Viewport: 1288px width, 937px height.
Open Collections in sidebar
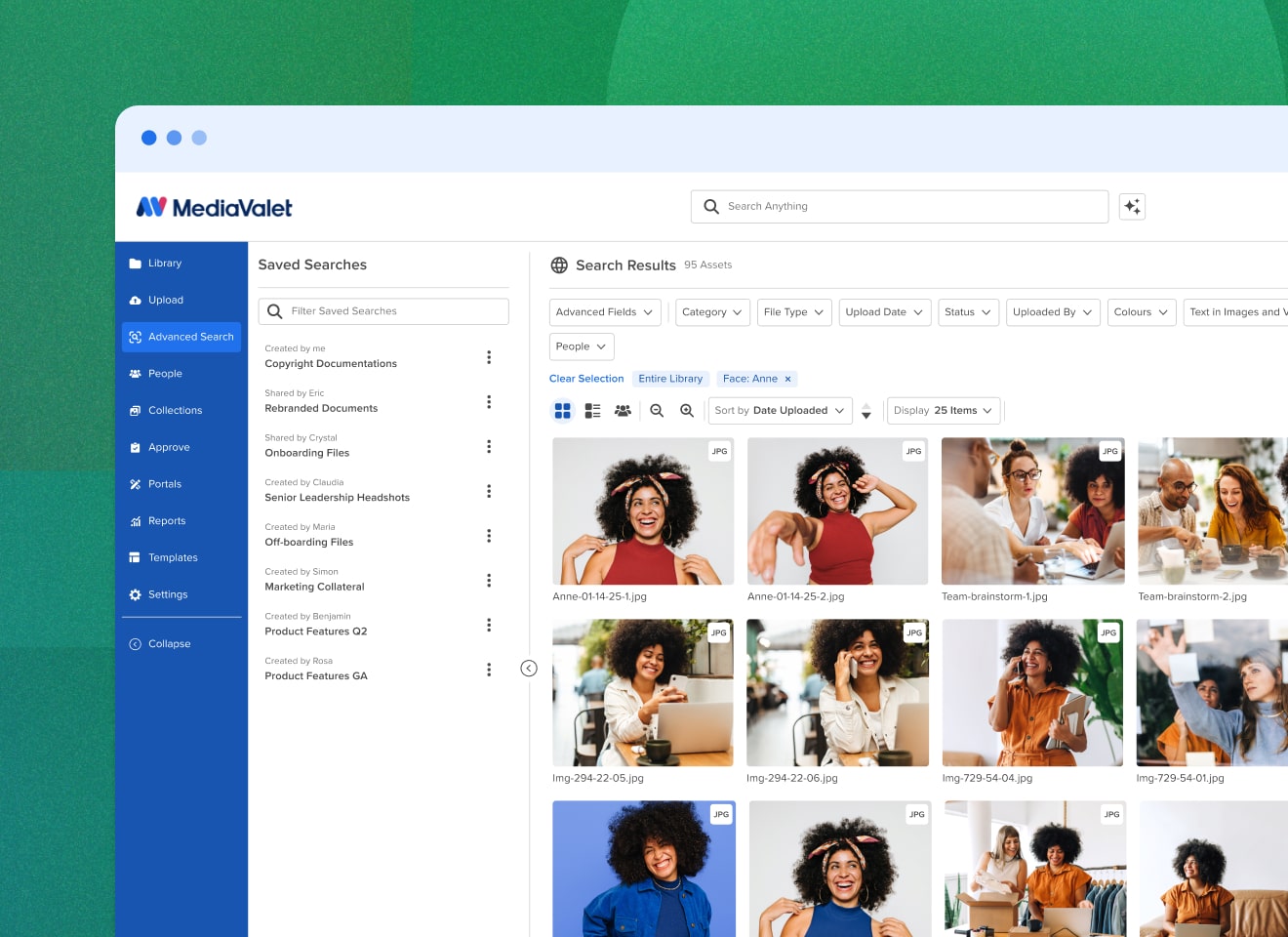[181, 411]
